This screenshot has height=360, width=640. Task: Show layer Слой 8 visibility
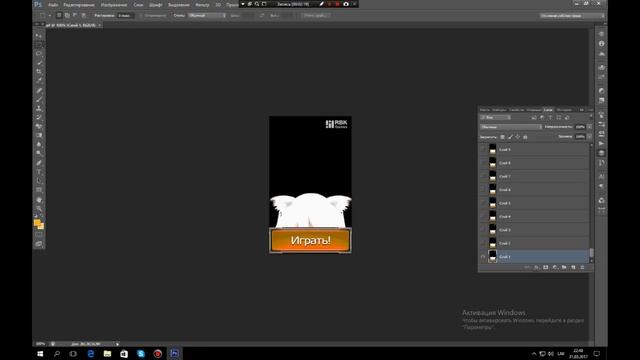[483, 163]
